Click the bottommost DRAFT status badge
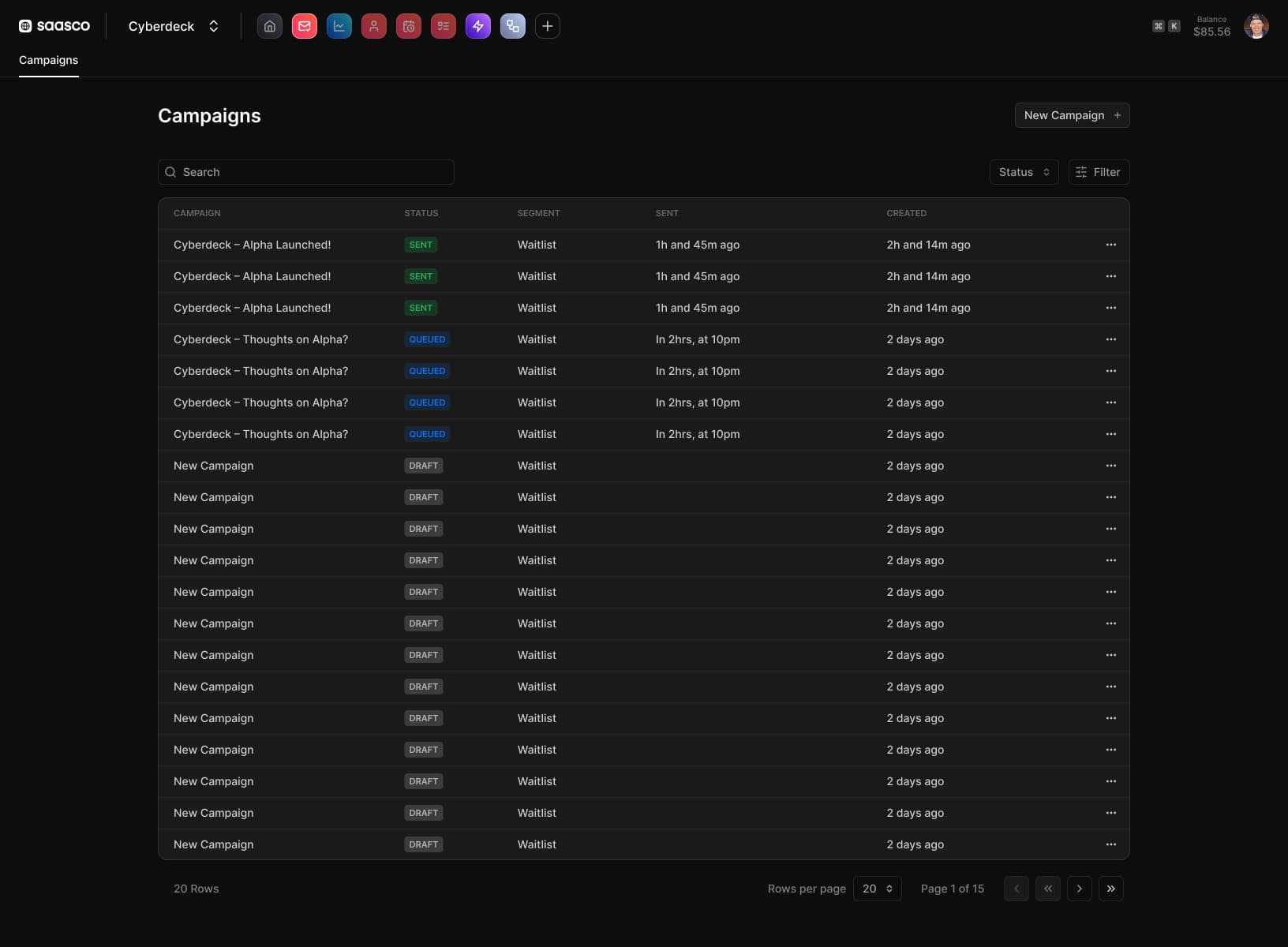Viewport: 1288px width, 947px height. pyautogui.click(x=423, y=844)
